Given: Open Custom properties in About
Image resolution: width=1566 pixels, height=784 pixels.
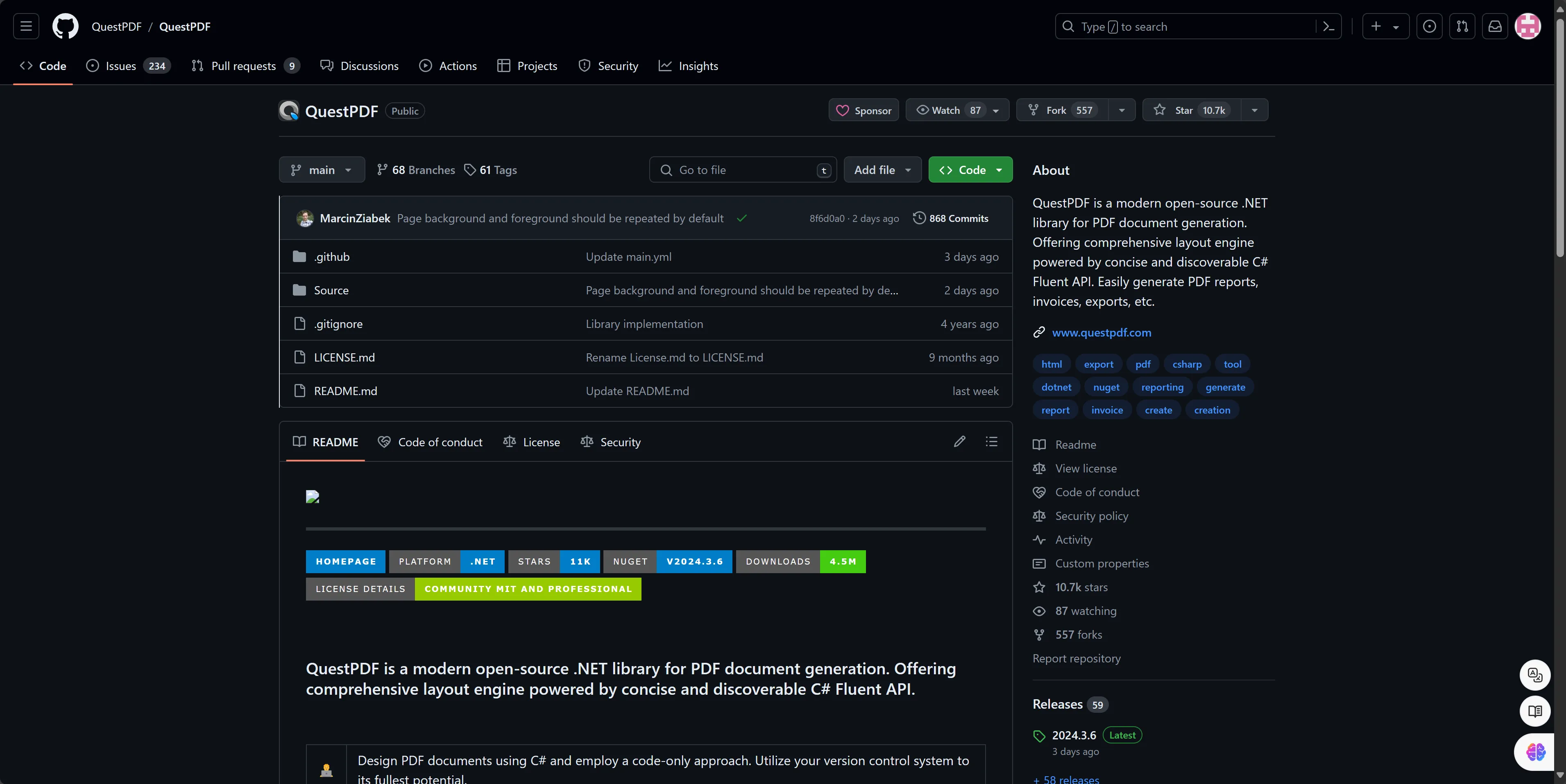Looking at the screenshot, I should [x=1101, y=563].
